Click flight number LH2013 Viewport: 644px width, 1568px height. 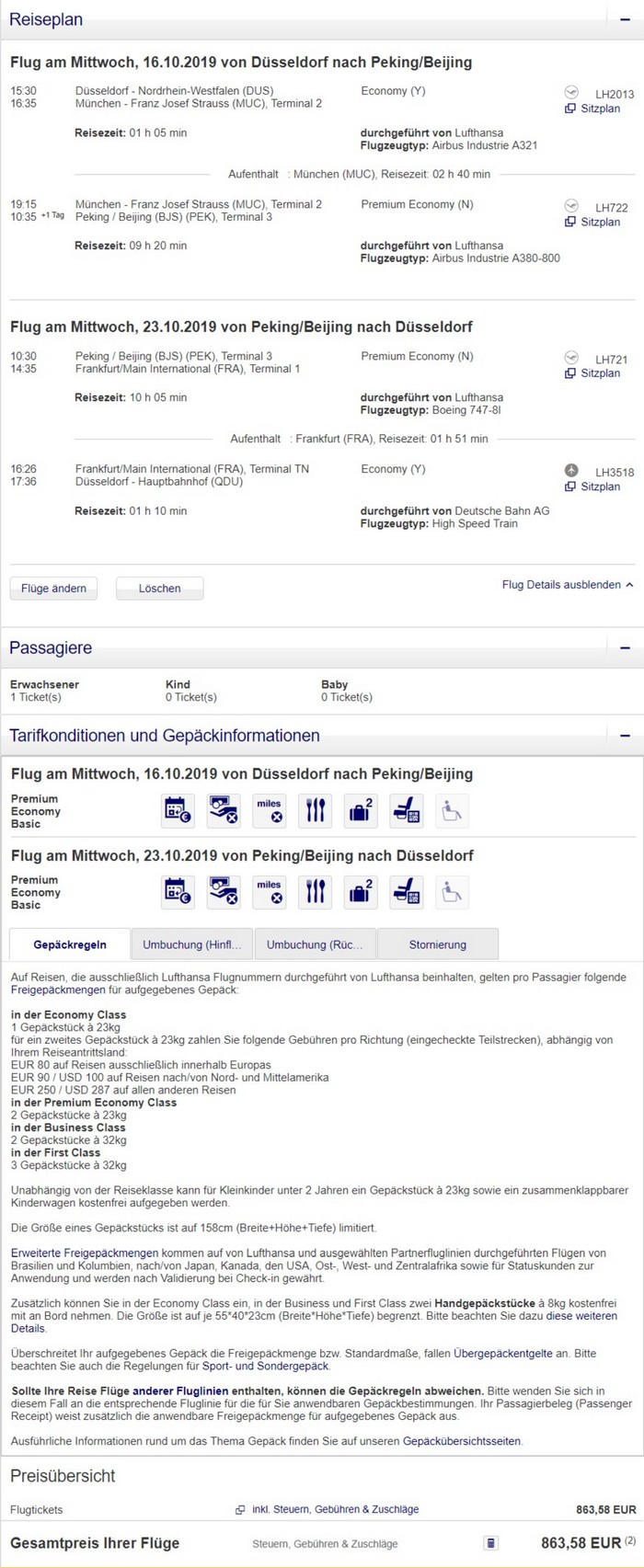click(x=615, y=94)
